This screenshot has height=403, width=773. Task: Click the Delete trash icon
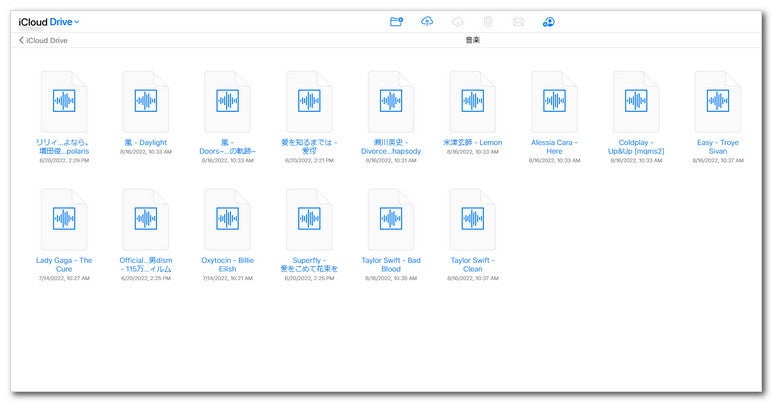[x=488, y=22]
